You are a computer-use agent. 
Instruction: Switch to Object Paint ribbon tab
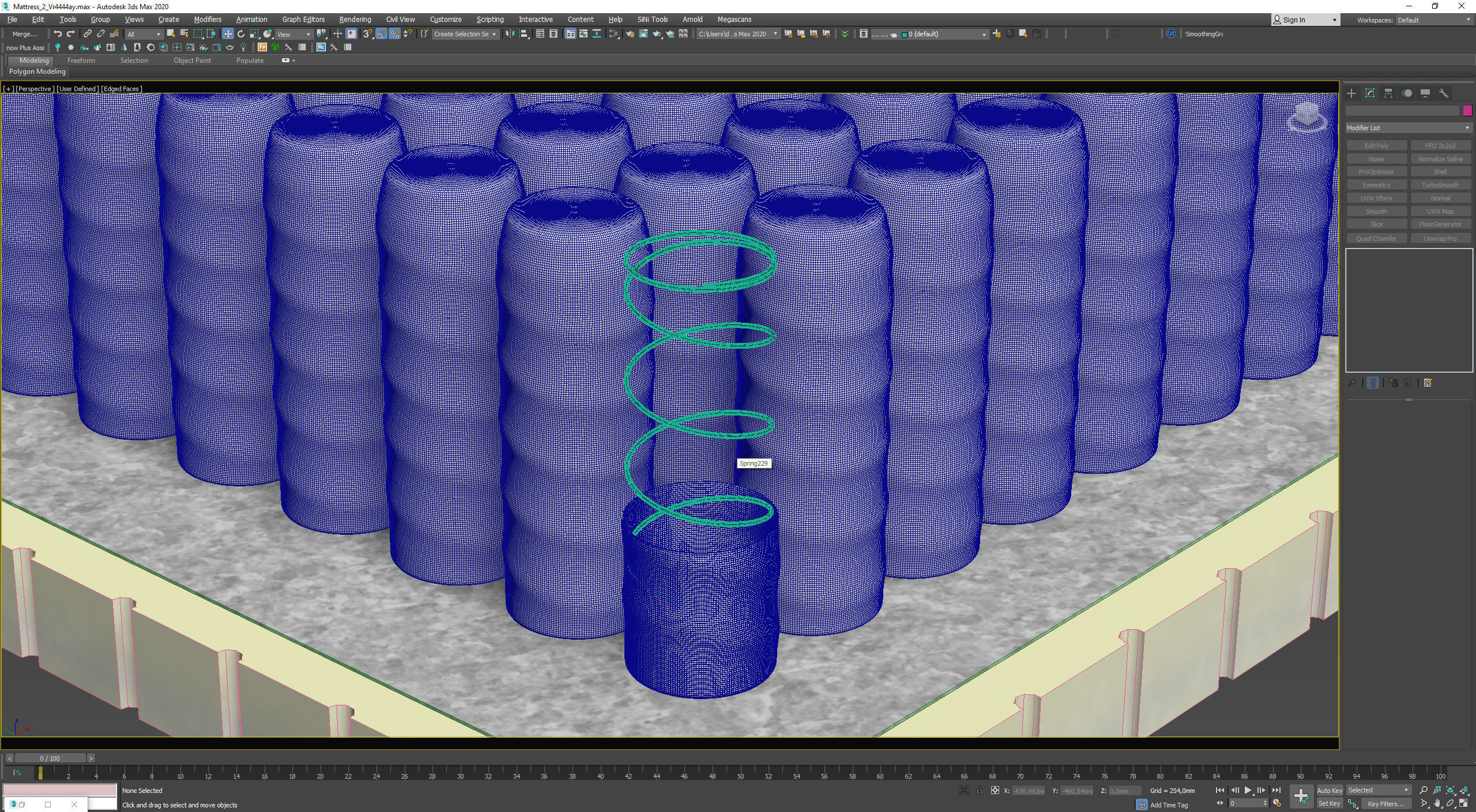pyautogui.click(x=192, y=61)
